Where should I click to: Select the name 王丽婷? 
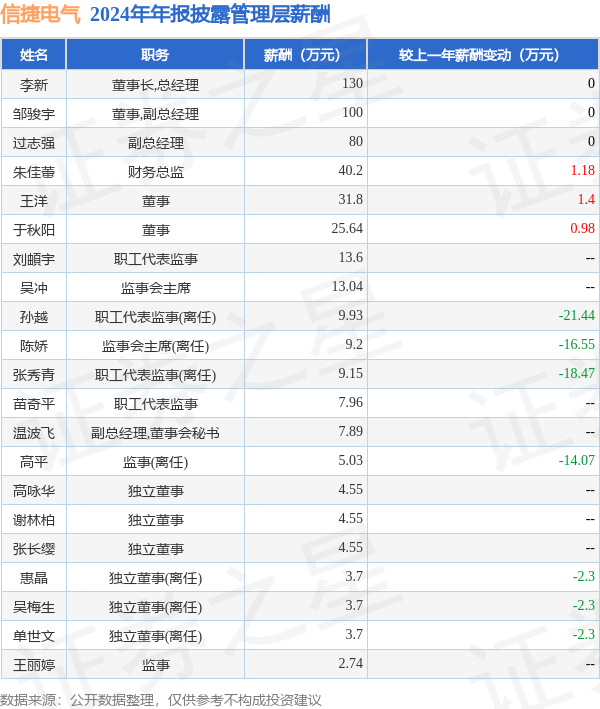point(34,664)
